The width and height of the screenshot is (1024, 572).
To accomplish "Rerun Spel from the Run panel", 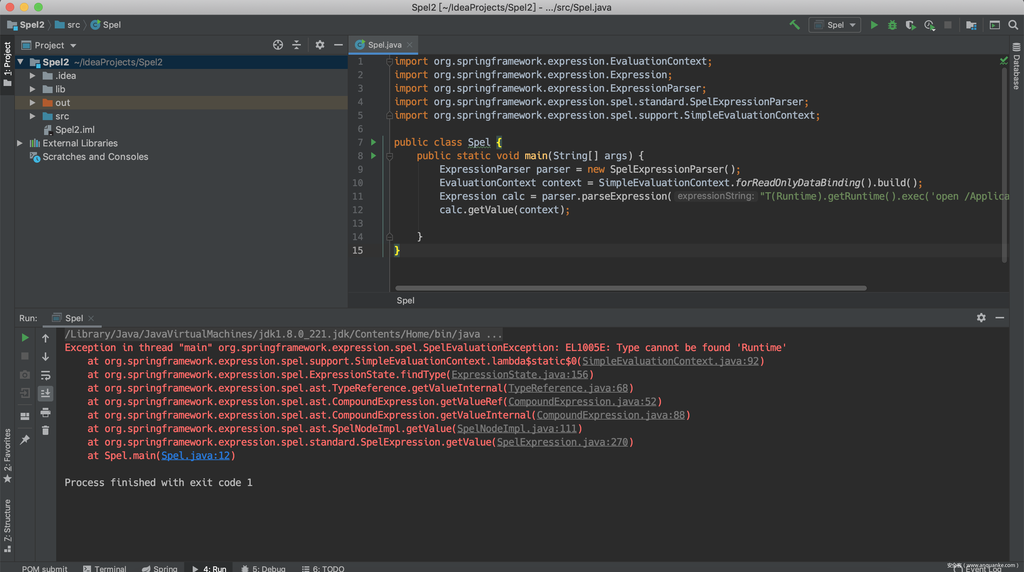I will (x=25, y=338).
